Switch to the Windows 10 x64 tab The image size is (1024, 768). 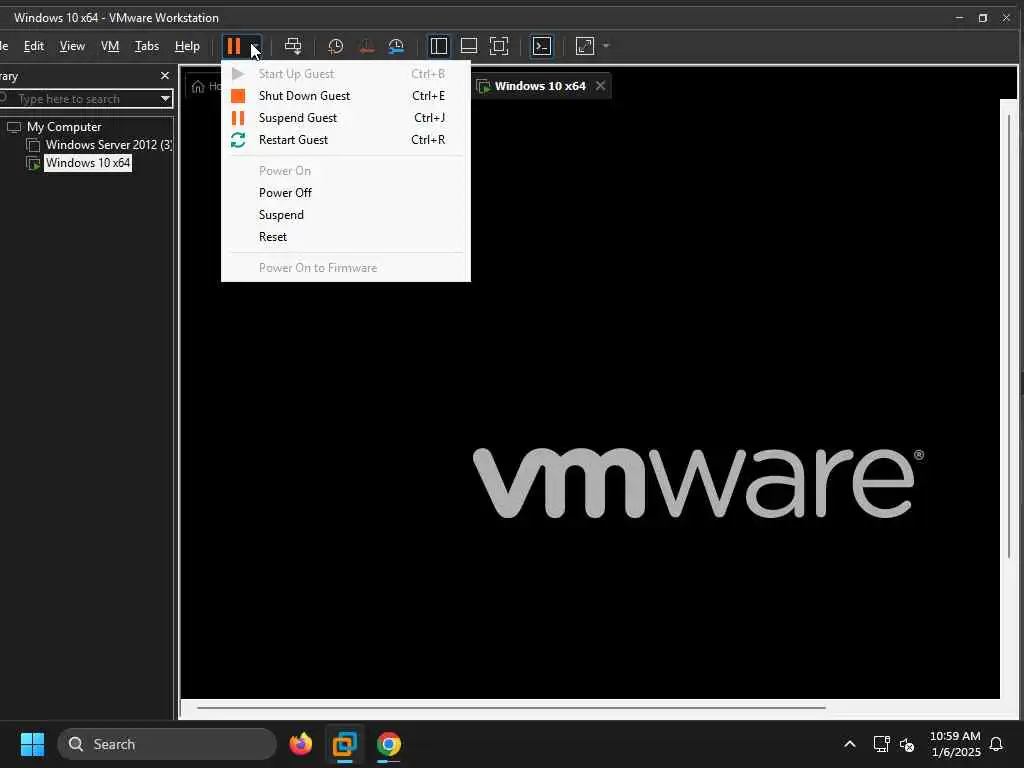(x=539, y=86)
